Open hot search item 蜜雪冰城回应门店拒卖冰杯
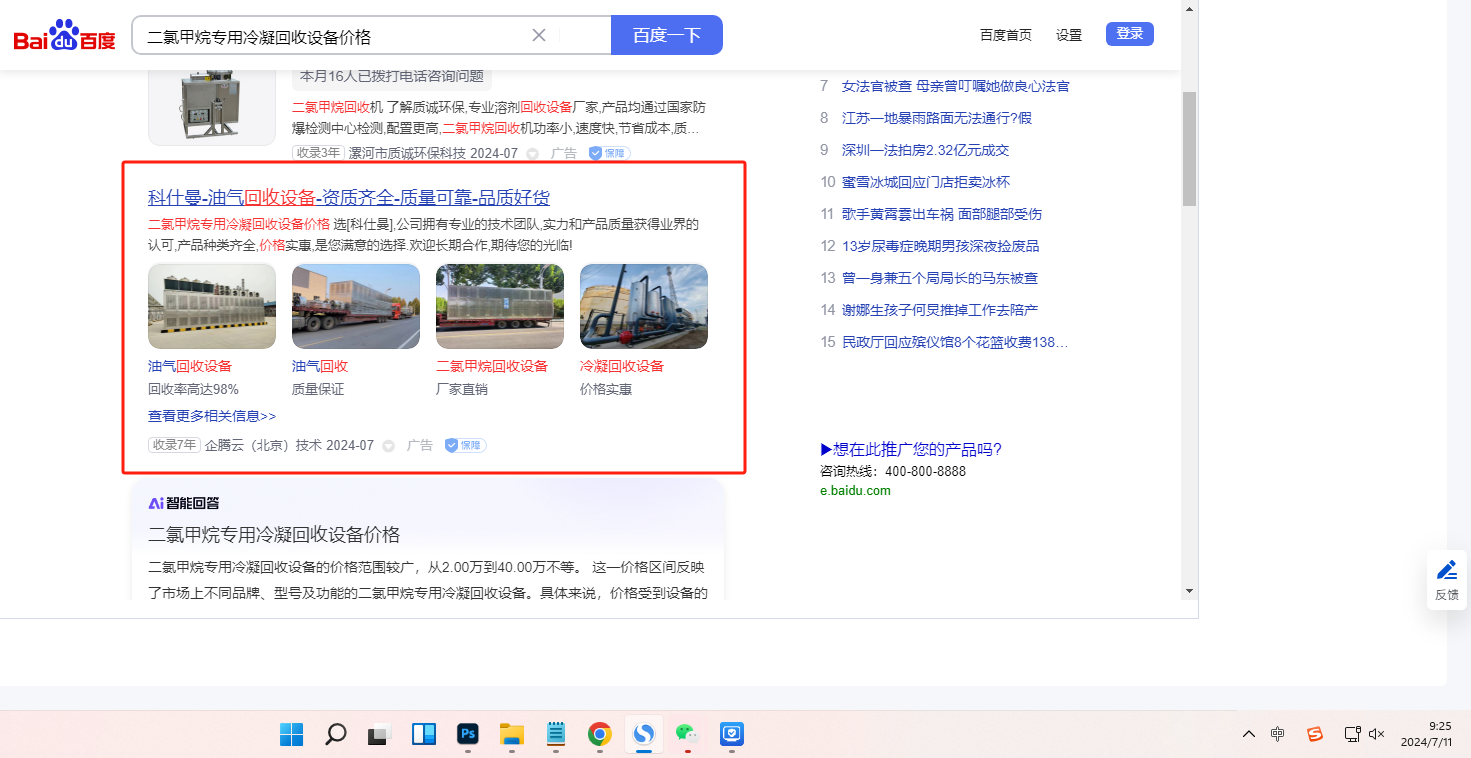 [x=925, y=182]
